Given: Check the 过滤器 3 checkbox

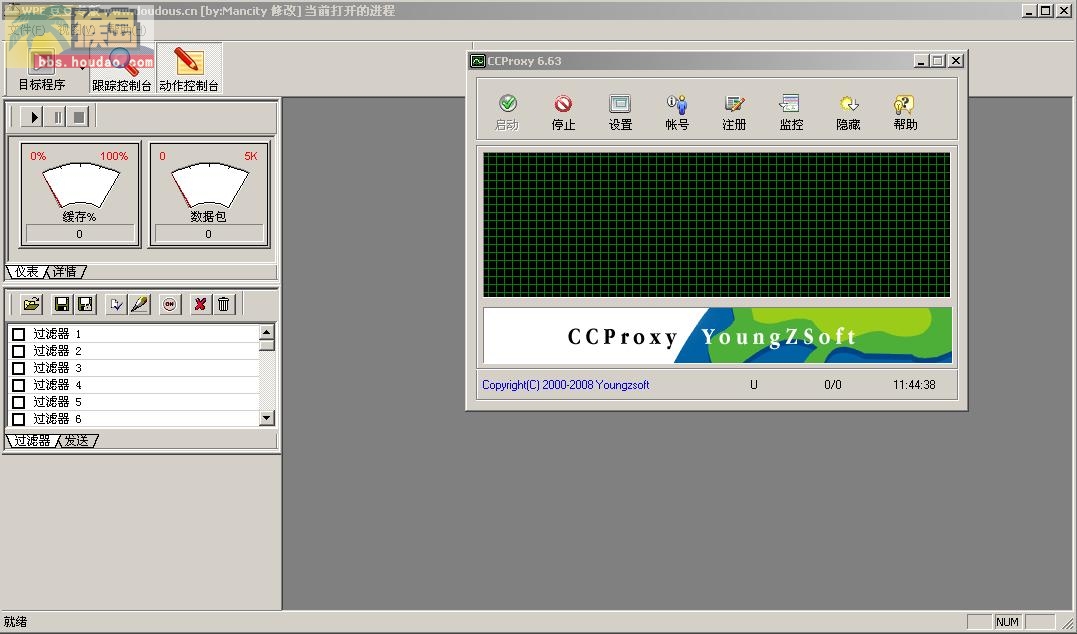Looking at the screenshot, I should pyautogui.click(x=19, y=368).
